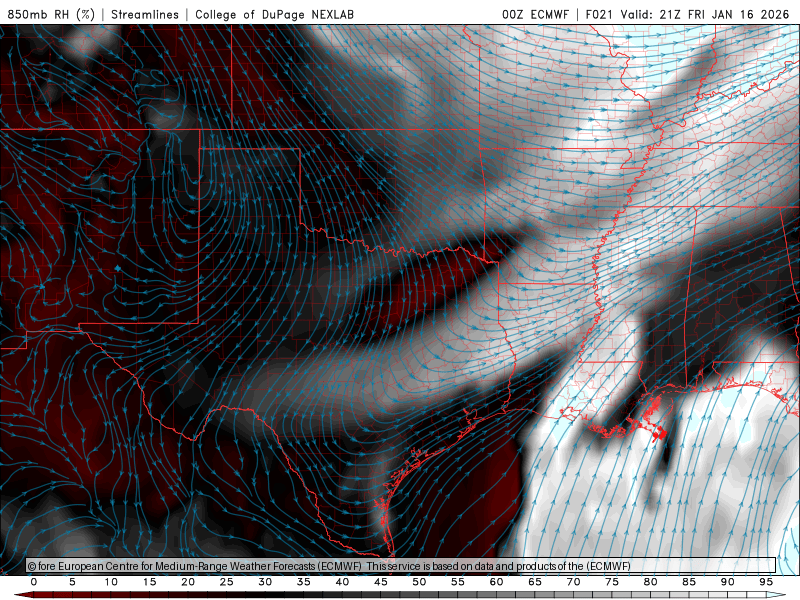800x600 pixels.
Task: Click the "80" value on the RH scale
Action: [650, 582]
